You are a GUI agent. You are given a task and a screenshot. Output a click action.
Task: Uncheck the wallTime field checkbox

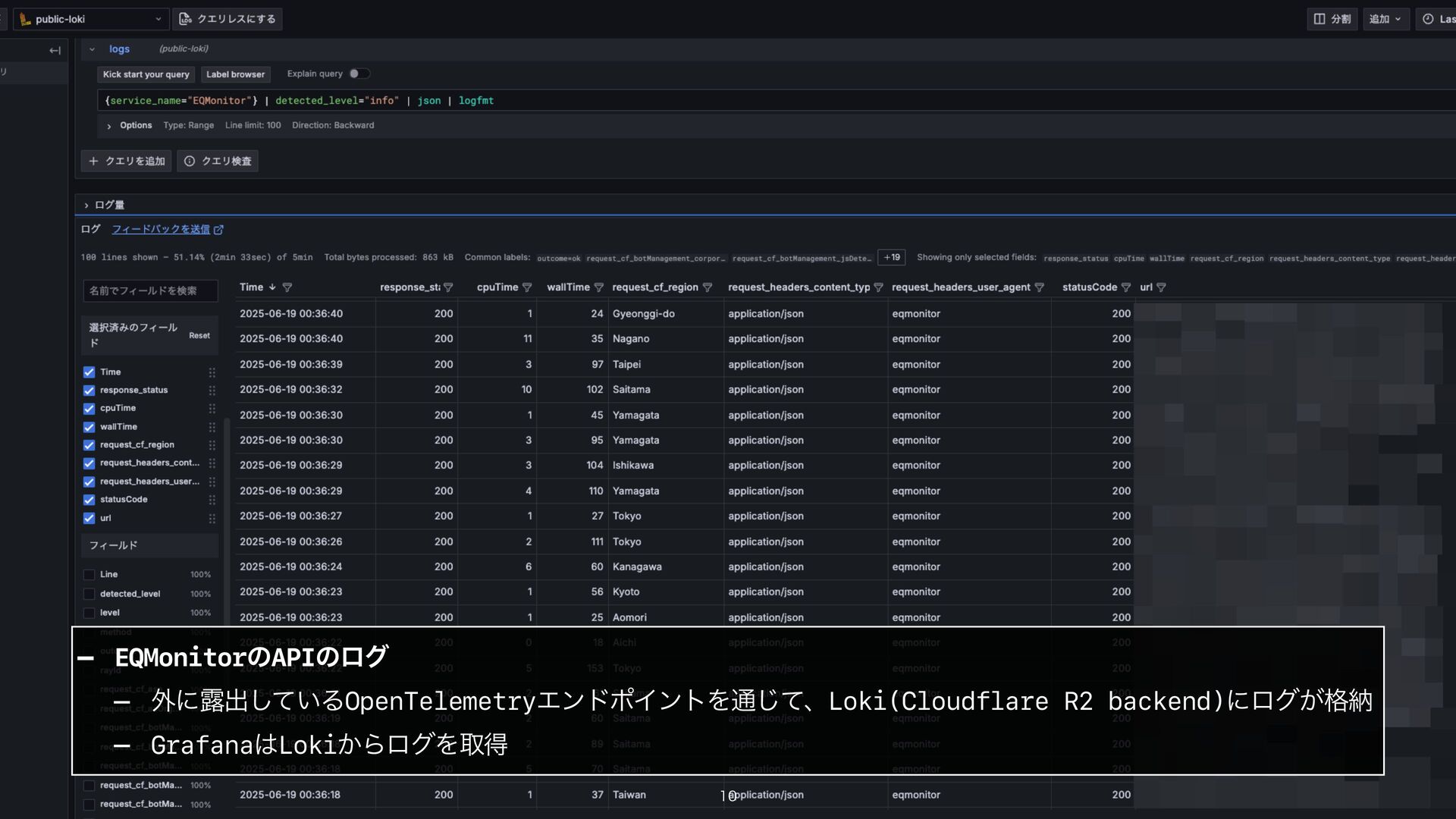coord(89,427)
